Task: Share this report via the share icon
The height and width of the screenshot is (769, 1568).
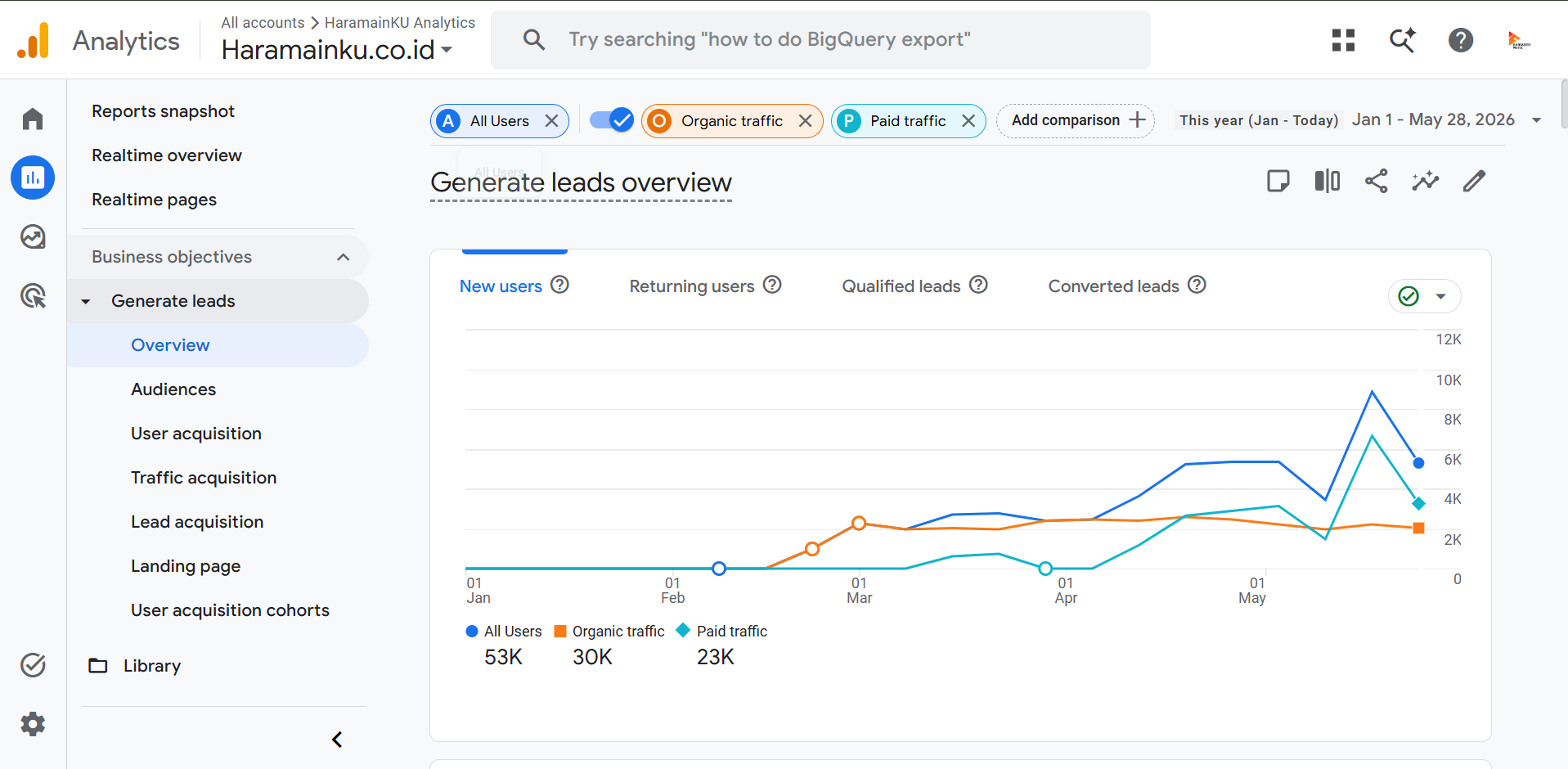Action: (x=1376, y=181)
